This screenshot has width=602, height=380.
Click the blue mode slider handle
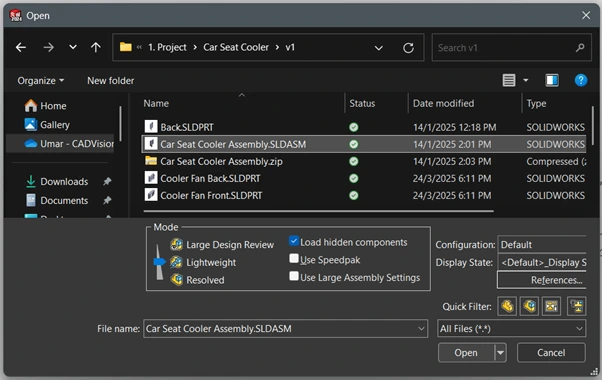point(159,262)
